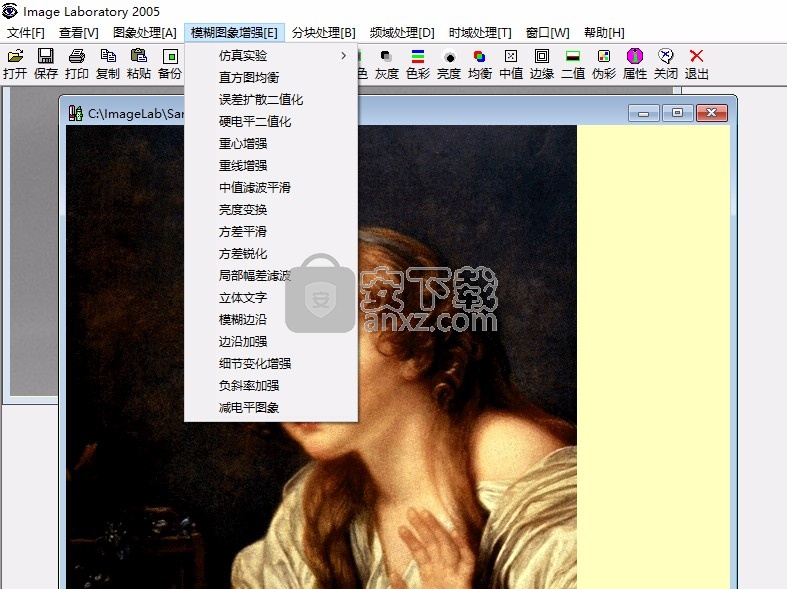Choose 减电平图象 menu entry

click(x=271, y=408)
